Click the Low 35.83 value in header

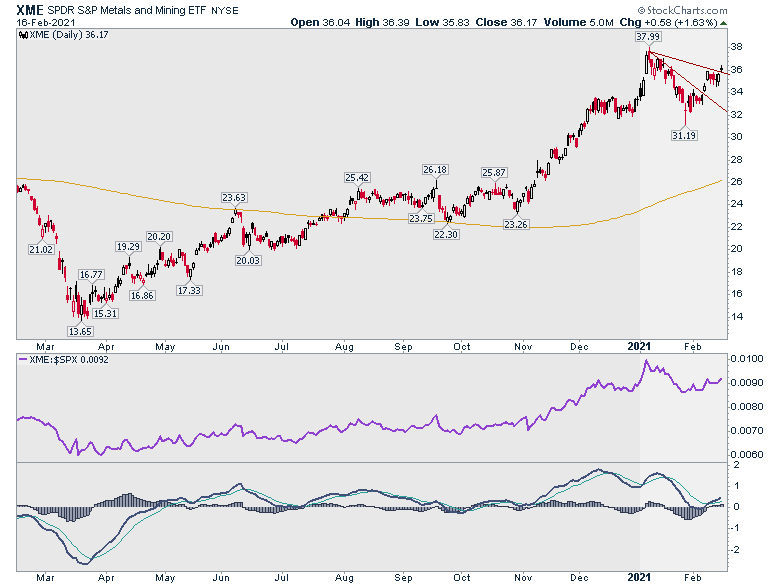coord(442,22)
